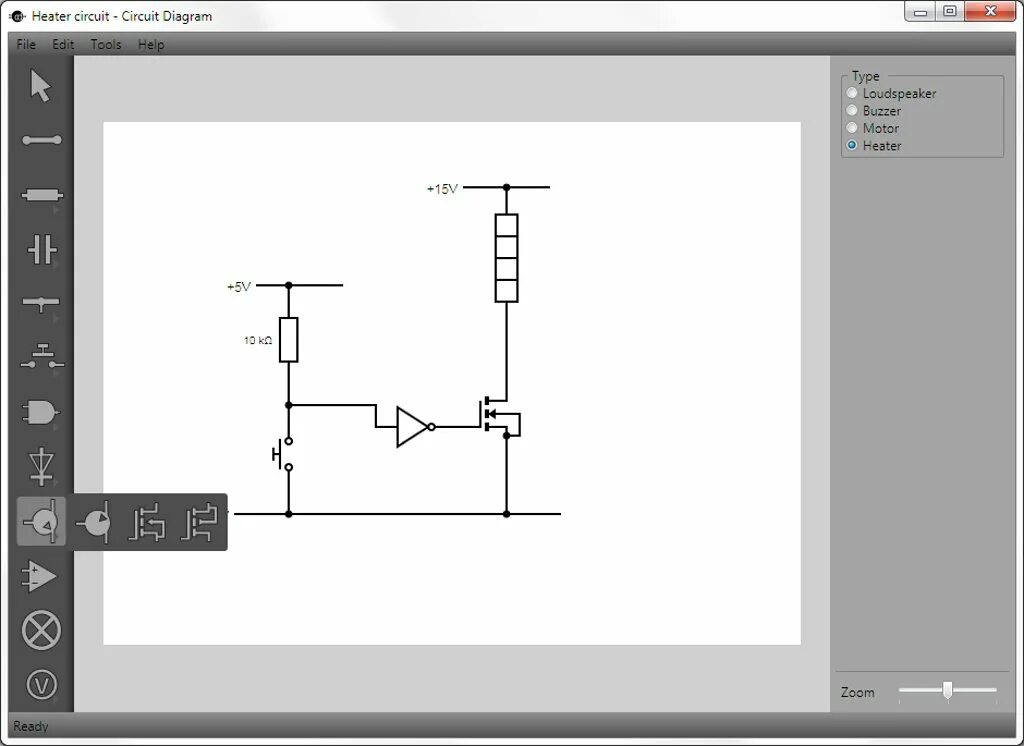Maximize the Circuit Diagram window
Viewport: 1024px width, 746px height.
coord(950,11)
